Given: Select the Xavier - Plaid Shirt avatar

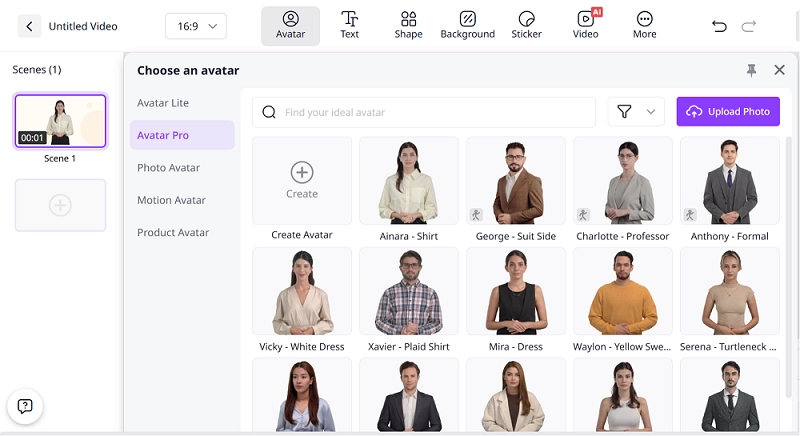Looking at the screenshot, I should (x=409, y=291).
